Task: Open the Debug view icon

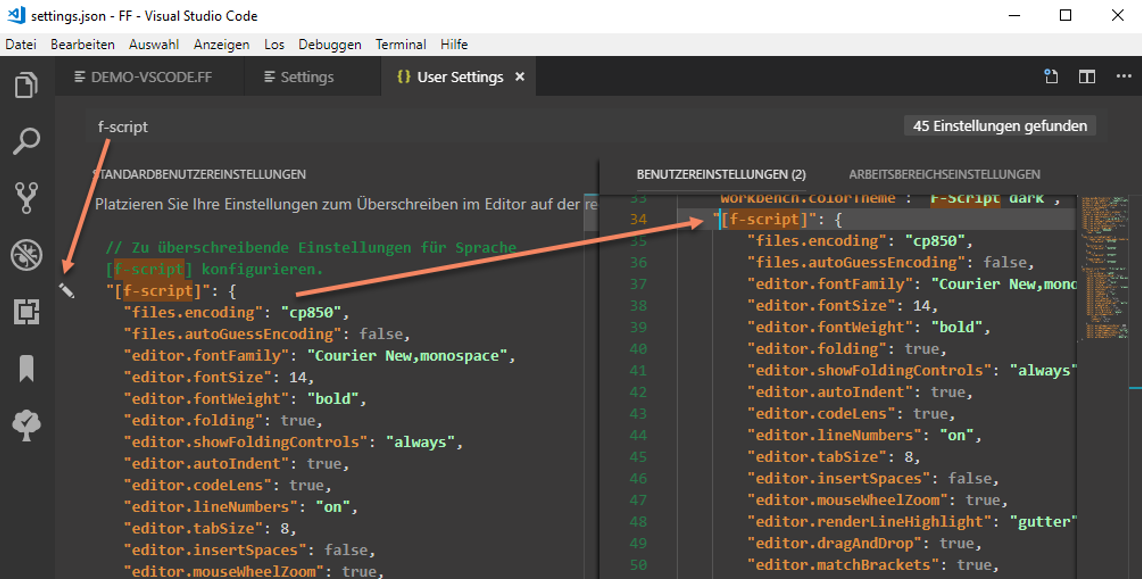Action: click(x=26, y=255)
